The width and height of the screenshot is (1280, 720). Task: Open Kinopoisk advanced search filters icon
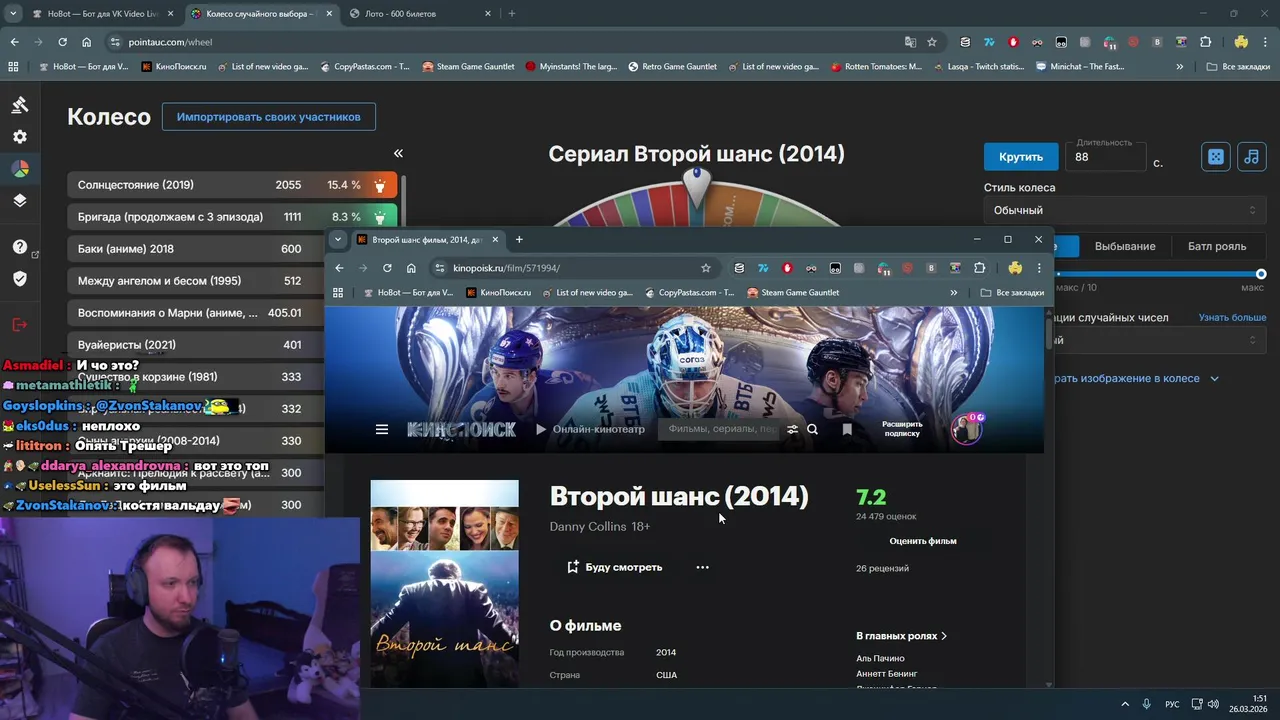click(792, 429)
